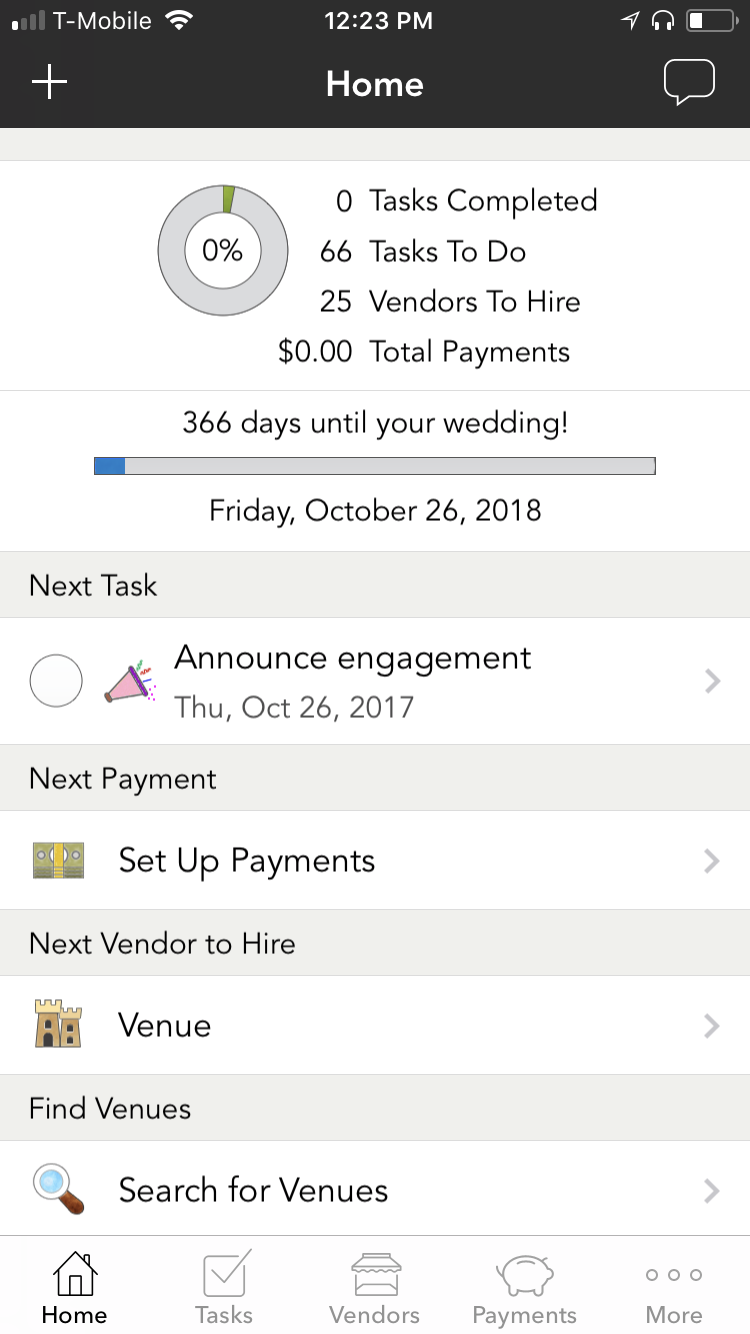The image size is (750, 1334).
Task: Expand the Announce engagement row chevron
Action: point(712,681)
